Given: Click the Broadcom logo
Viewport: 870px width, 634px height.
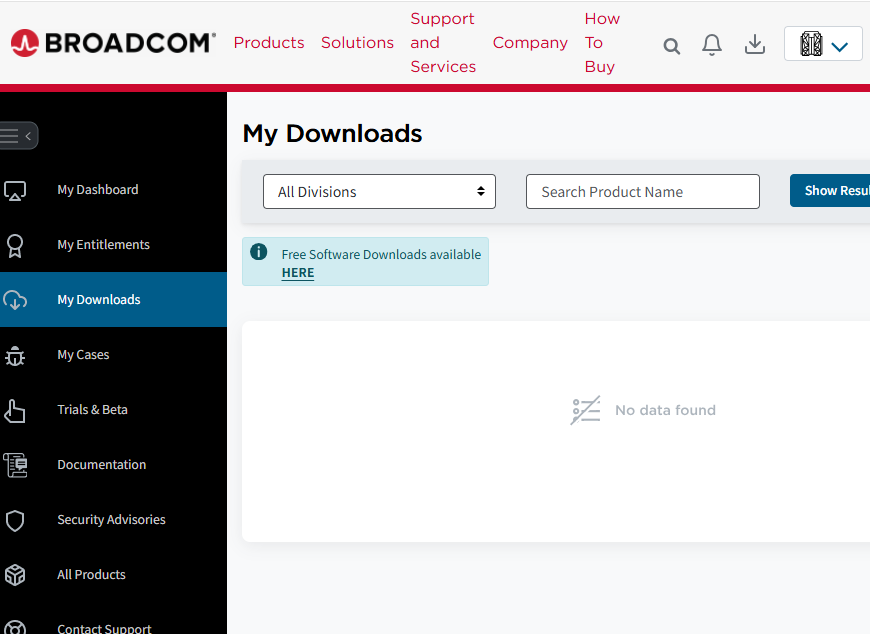Looking at the screenshot, I should click(113, 43).
